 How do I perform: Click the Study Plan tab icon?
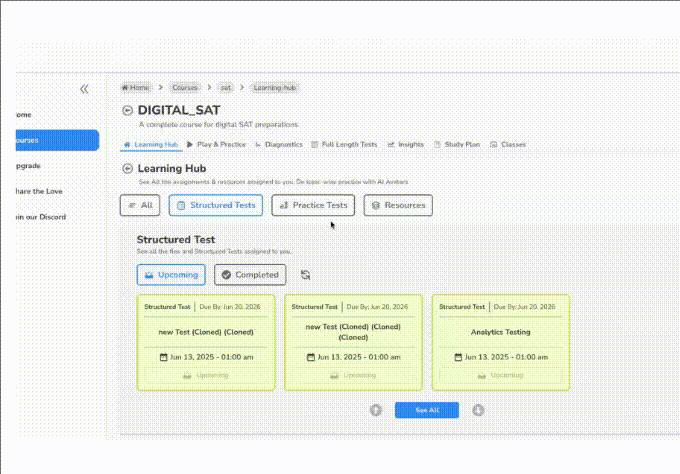tap(437, 144)
